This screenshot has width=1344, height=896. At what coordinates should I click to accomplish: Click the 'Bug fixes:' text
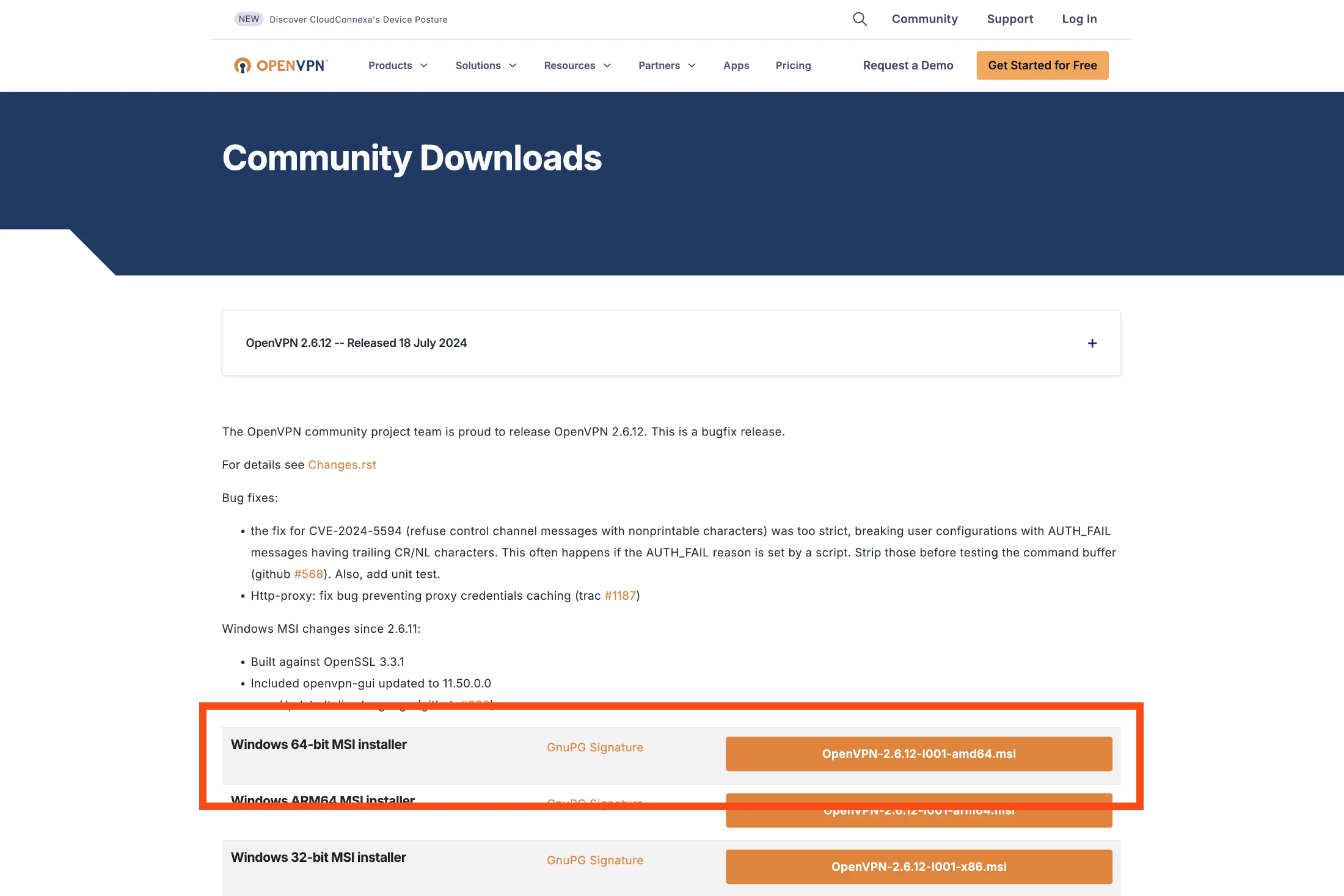pos(250,498)
